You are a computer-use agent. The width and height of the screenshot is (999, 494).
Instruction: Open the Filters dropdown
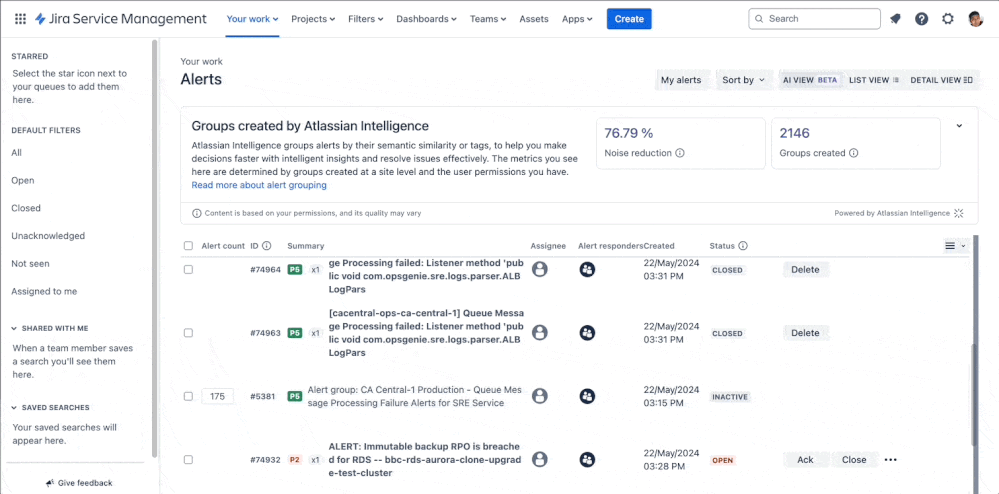(x=366, y=19)
